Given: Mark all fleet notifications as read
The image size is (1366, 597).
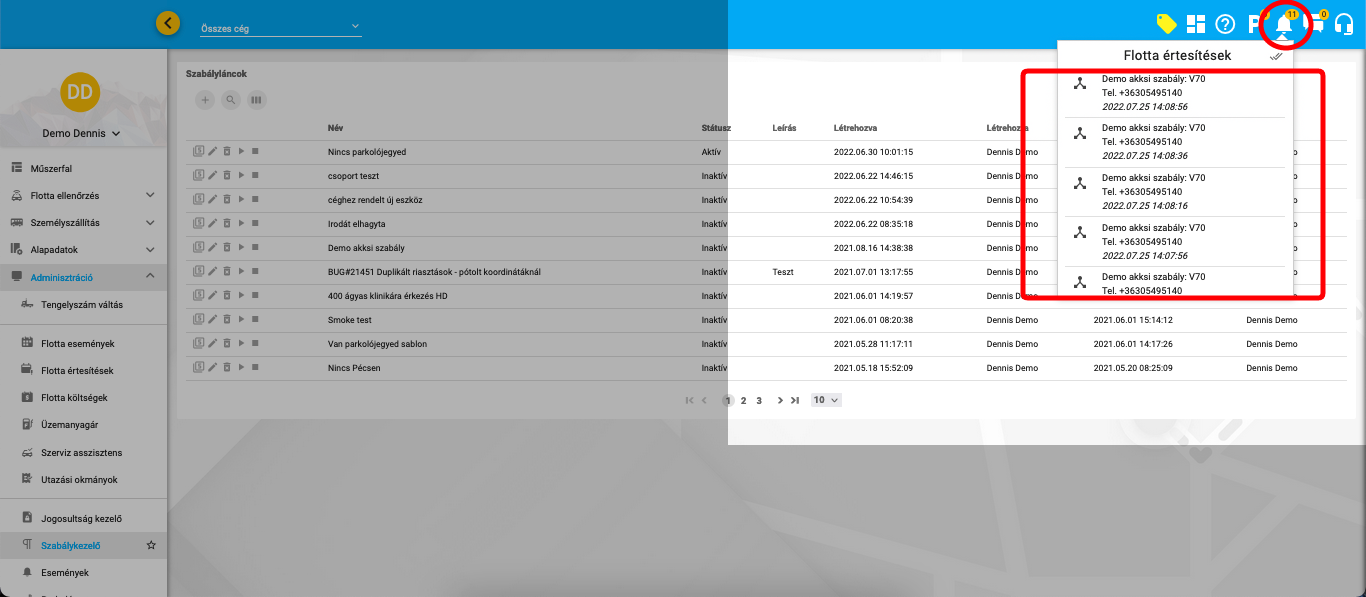Looking at the screenshot, I should pyautogui.click(x=1276, y=56).
